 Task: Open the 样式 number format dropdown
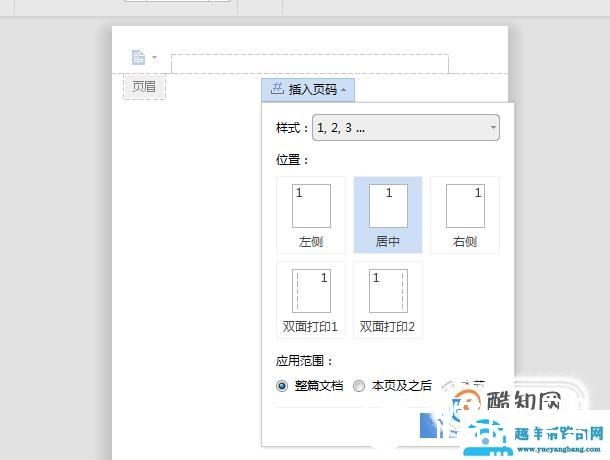(x=406, y=128)
